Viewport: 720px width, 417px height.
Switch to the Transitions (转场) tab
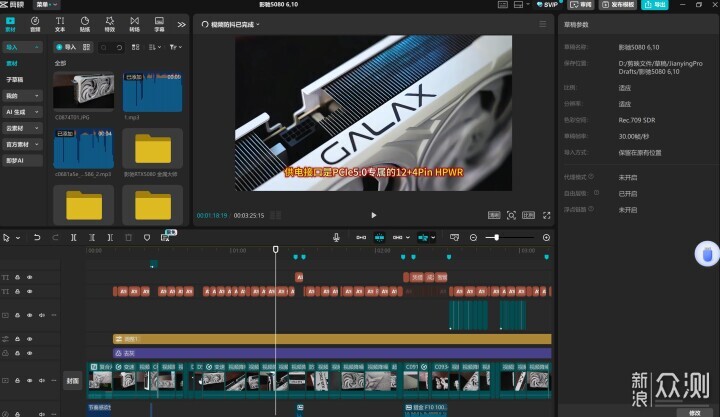point(135,24)
